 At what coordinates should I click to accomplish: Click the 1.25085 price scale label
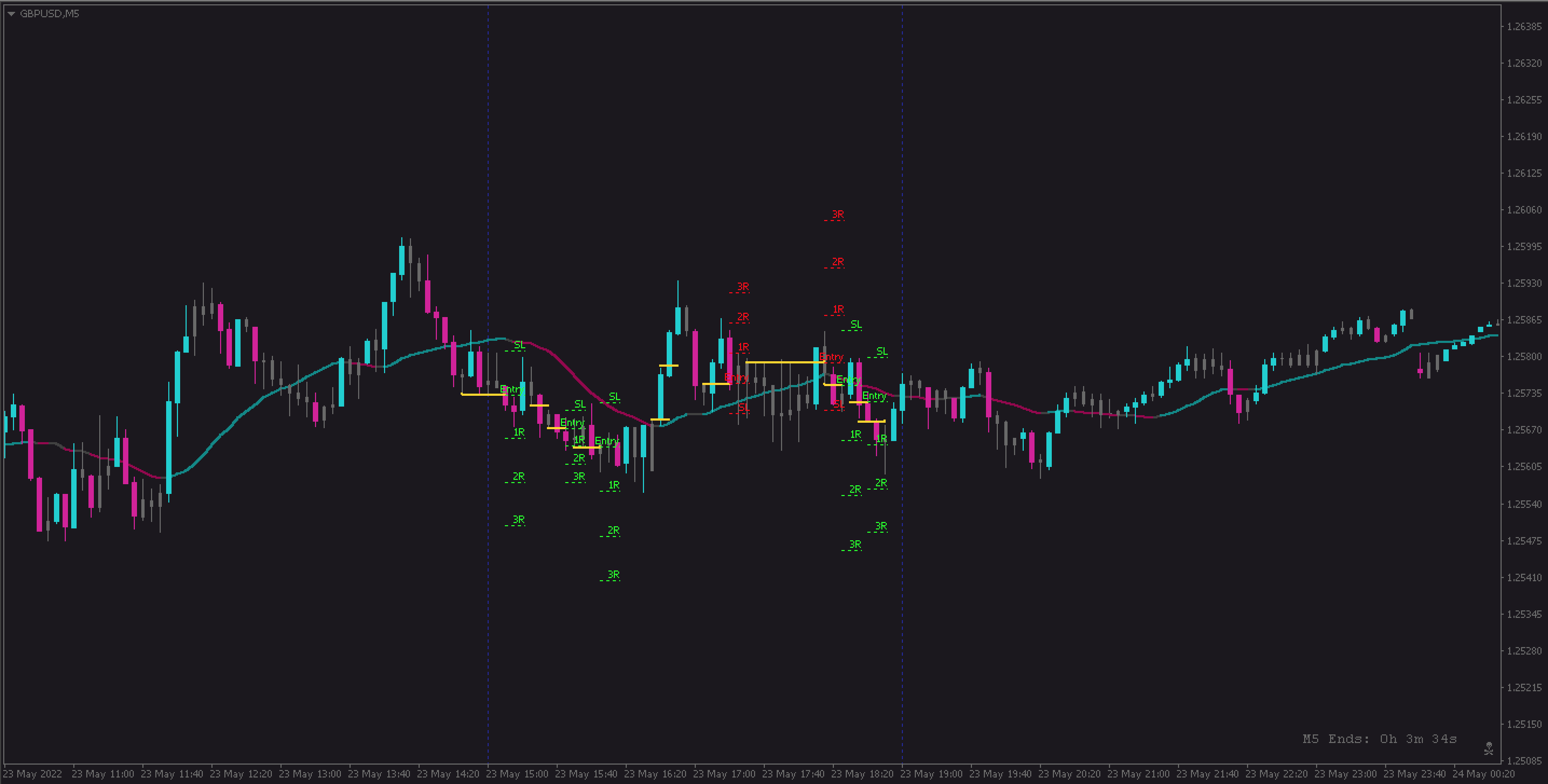(1524, 761)
